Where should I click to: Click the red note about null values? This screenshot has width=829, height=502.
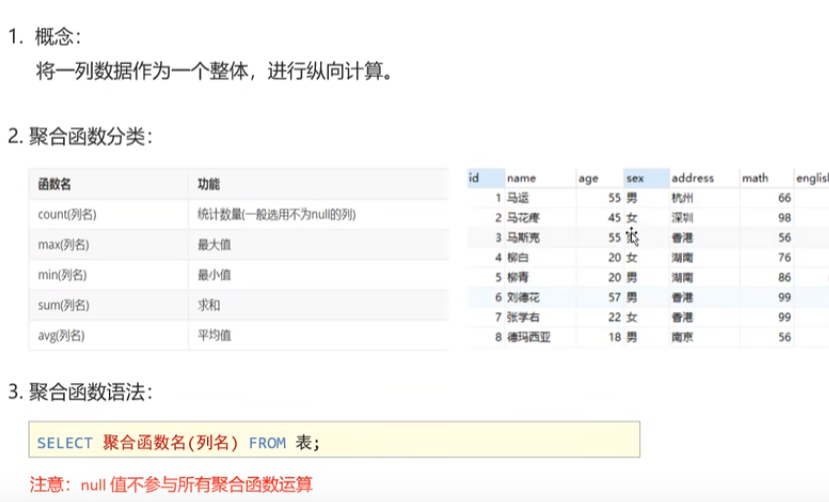(x=171, y=485)
